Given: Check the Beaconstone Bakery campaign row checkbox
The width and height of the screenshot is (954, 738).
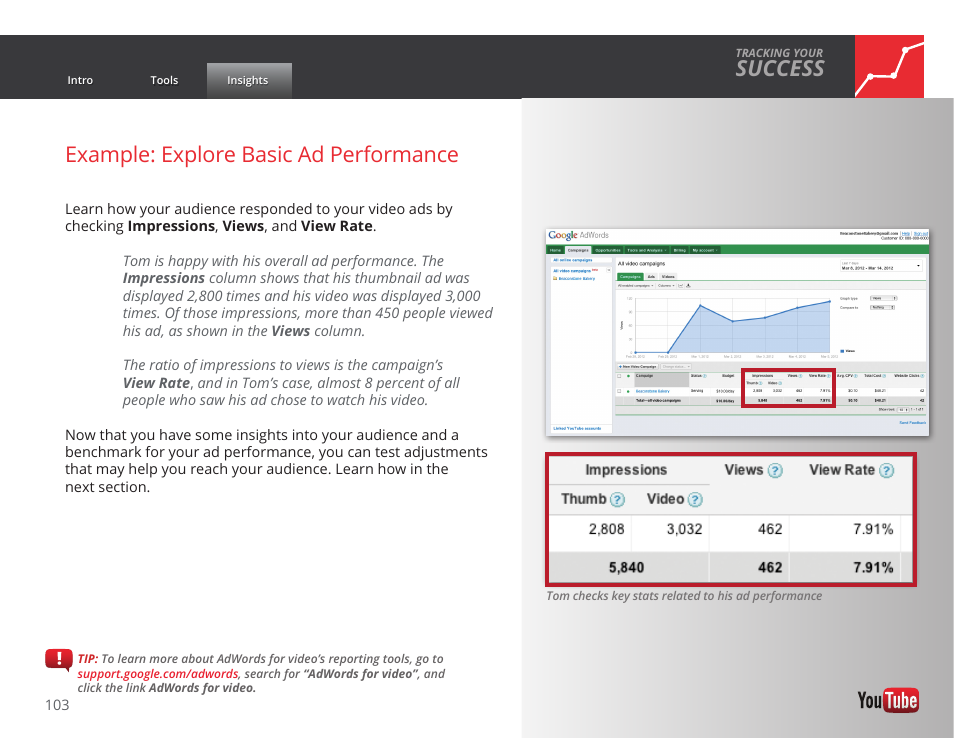Looking at the screenshot, I should 619,391.
